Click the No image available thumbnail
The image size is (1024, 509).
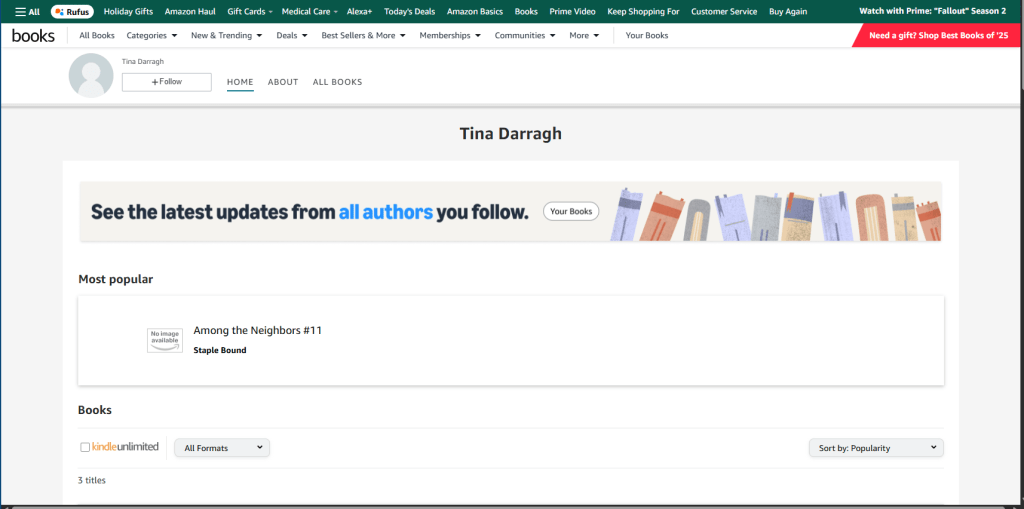click(x=165, y=340)
